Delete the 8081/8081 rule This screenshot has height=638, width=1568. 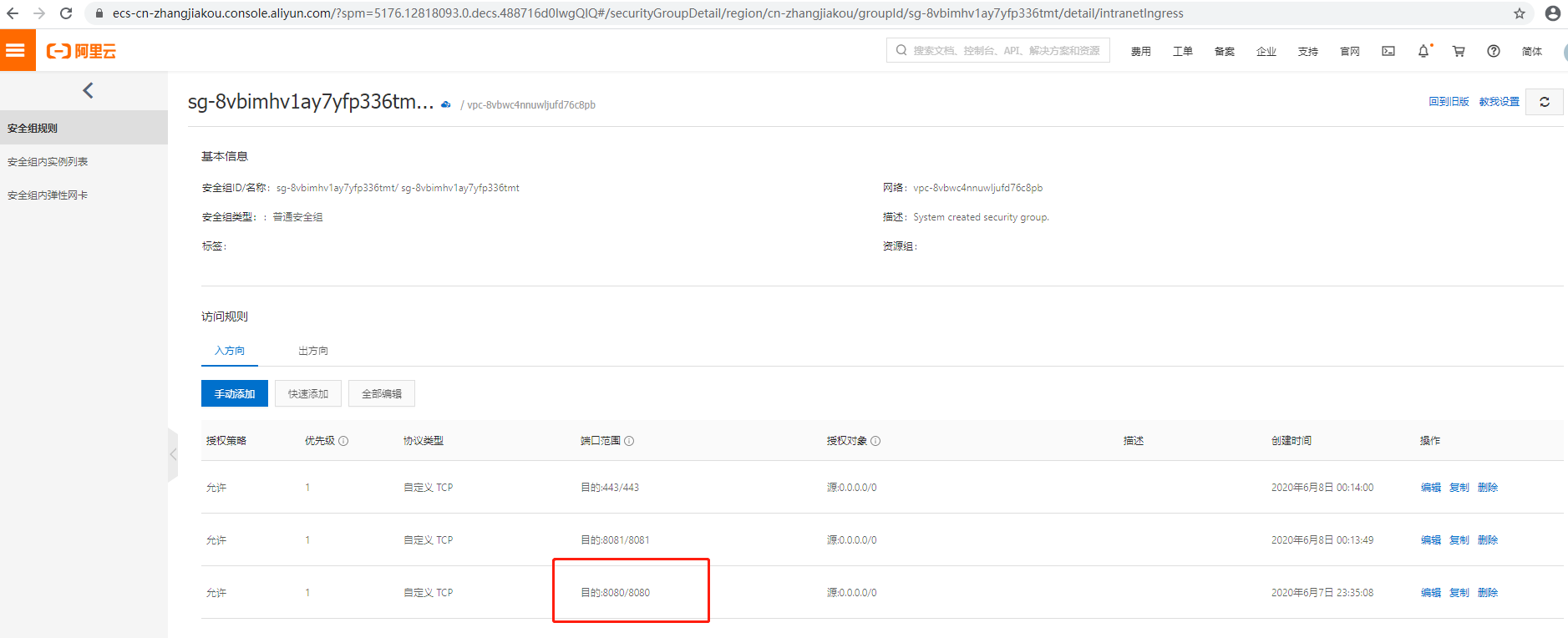click(x=1488, y=540)
